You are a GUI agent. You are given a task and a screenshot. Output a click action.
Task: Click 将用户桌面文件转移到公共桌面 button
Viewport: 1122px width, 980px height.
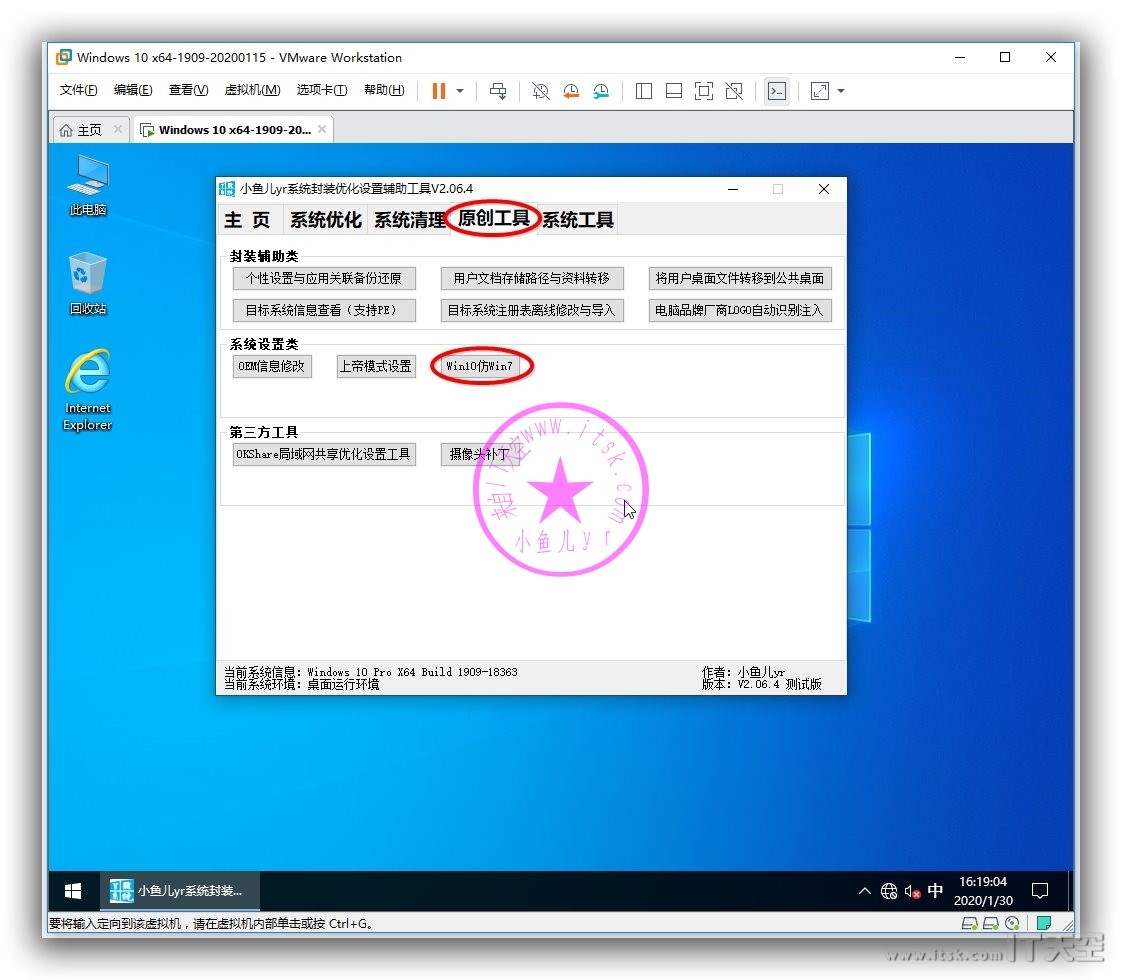point(740,278)
